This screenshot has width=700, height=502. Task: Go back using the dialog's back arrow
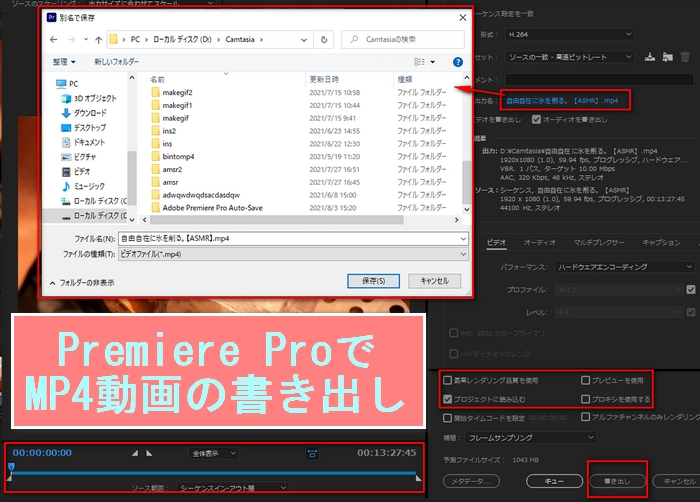[54, 40]
